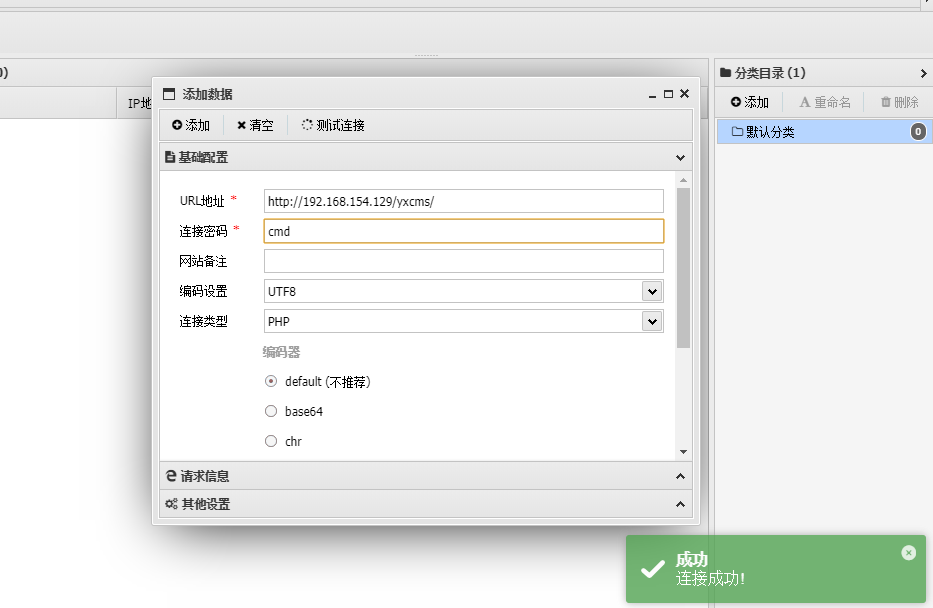Collapse the 基础配置 section

tap(680, 158)
